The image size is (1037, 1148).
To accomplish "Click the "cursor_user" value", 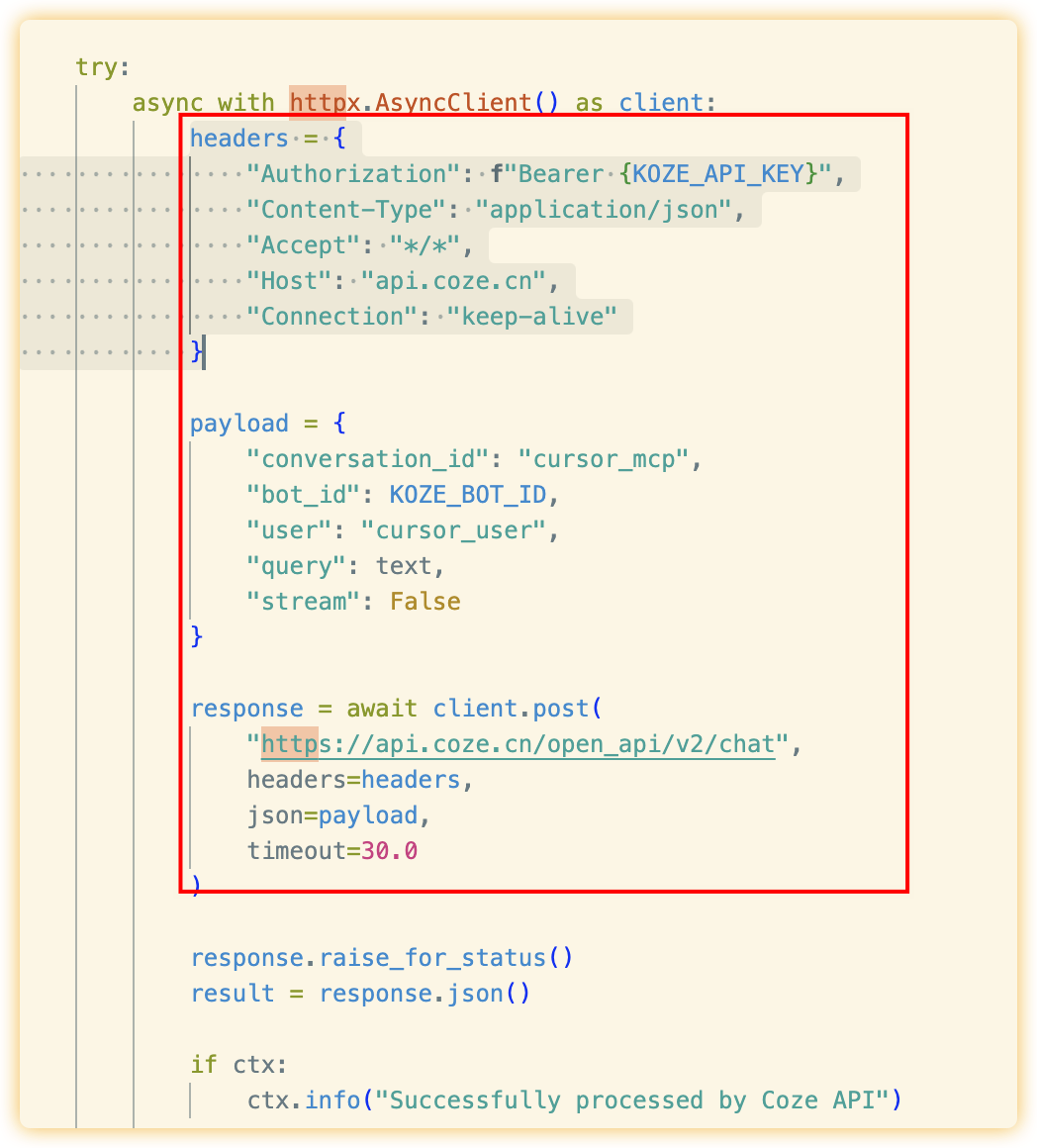I will (454, 530).
